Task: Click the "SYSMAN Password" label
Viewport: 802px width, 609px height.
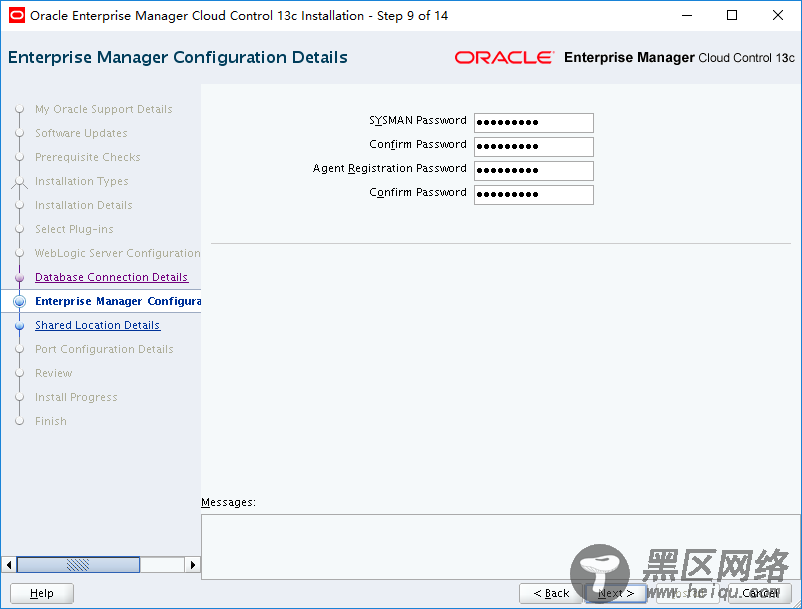Action: (418, 120)
